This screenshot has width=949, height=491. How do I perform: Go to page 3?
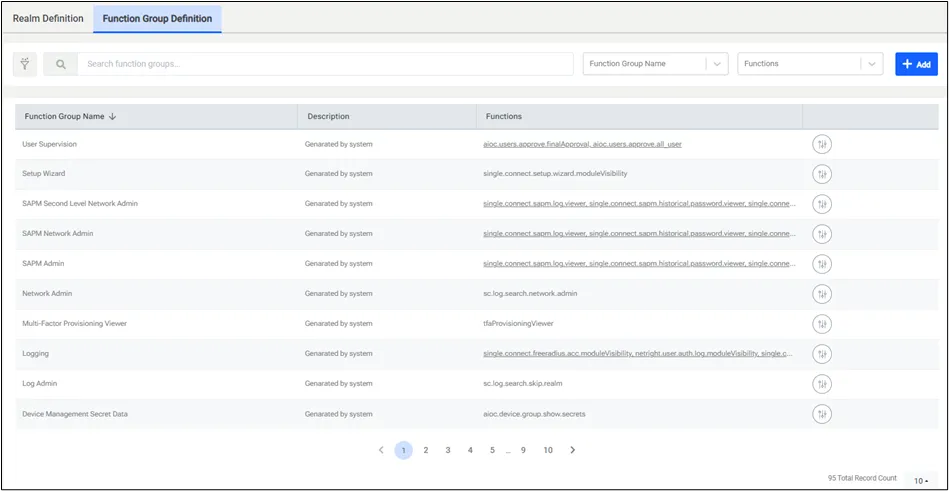pos(448,450)
